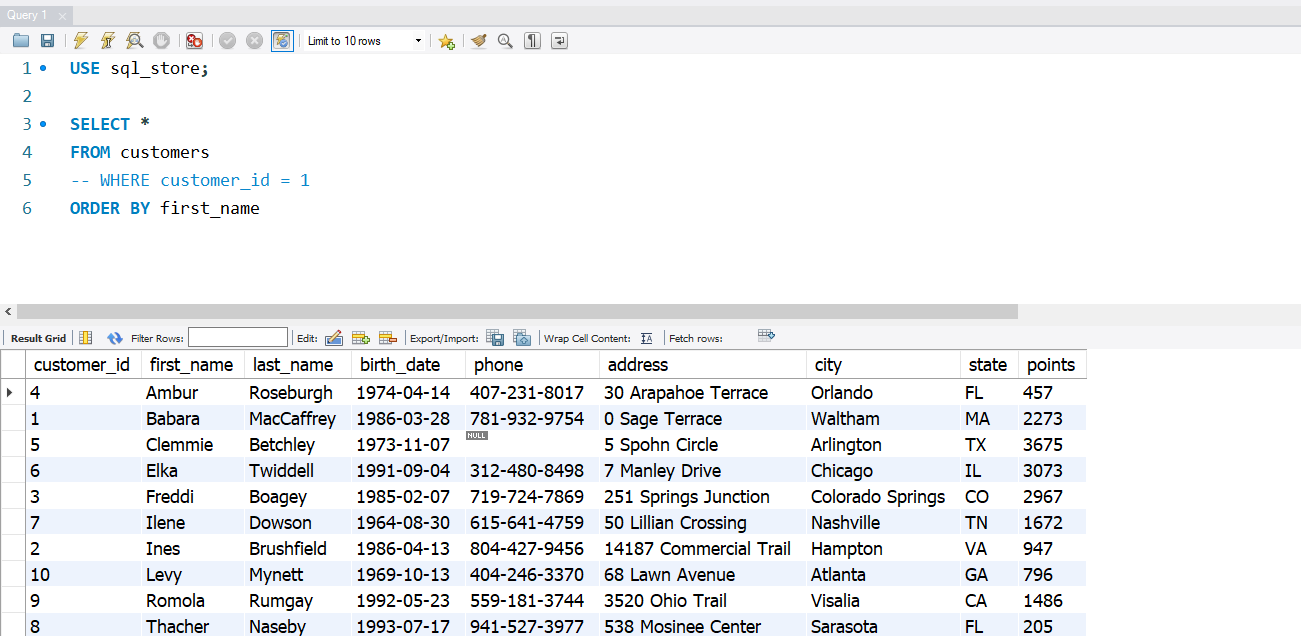
Task: Toggle invisible characters pilcrow icon
Action: point(533,41)
